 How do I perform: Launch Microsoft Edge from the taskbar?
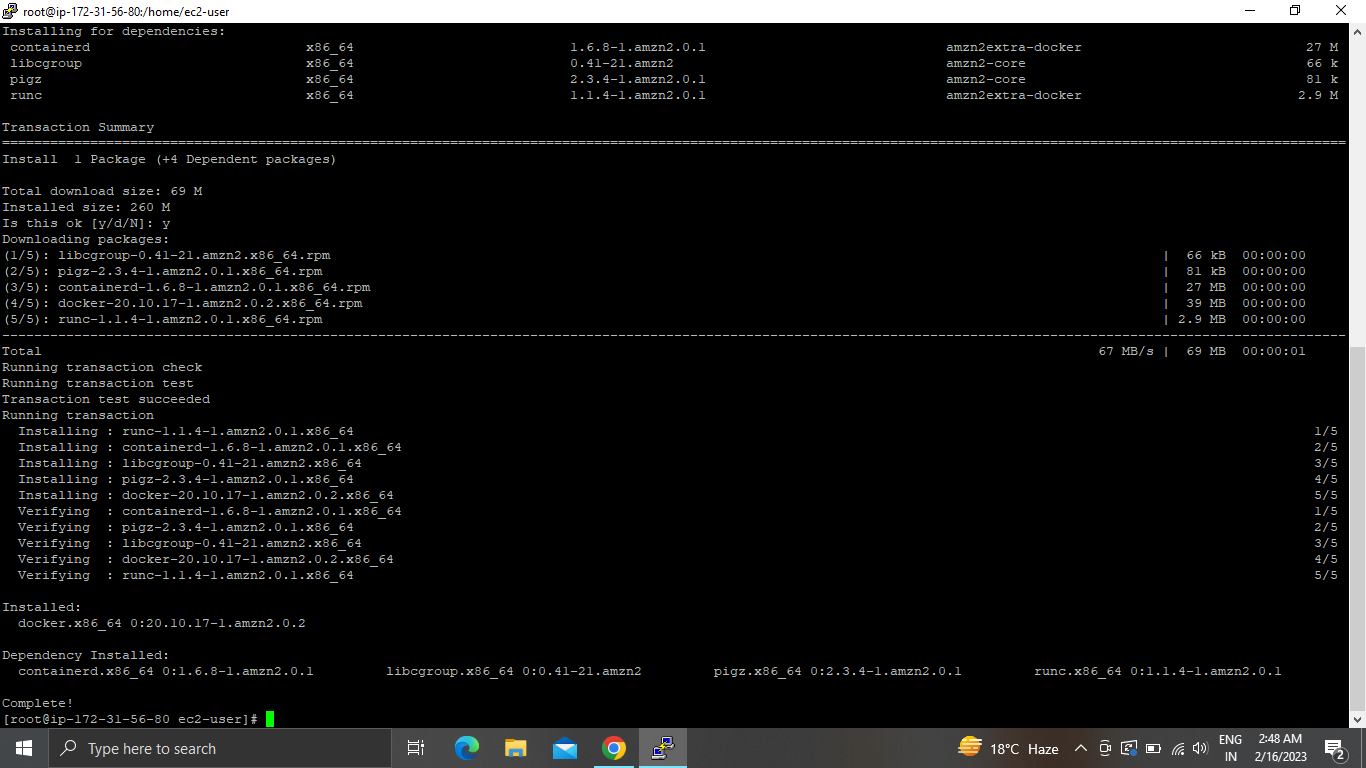467,748
